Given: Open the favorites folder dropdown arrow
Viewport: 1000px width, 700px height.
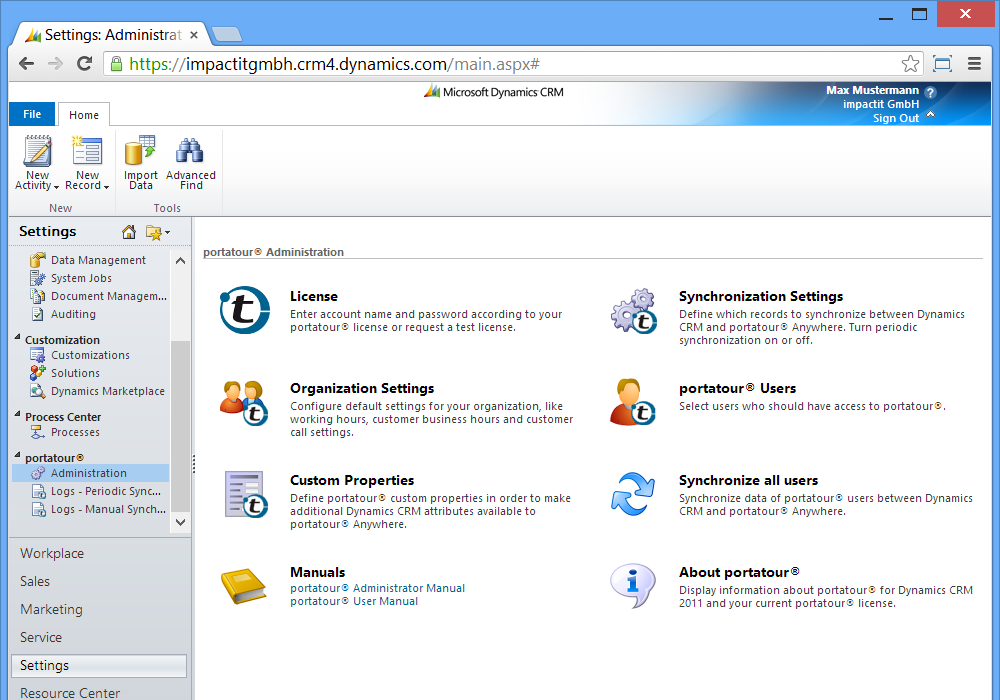Looking at the screenshot, I should coord(167,233).
